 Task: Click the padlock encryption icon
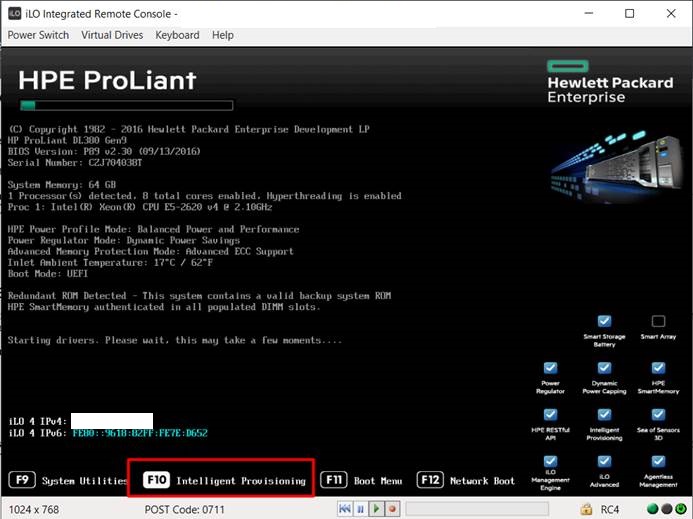[584, 509]
